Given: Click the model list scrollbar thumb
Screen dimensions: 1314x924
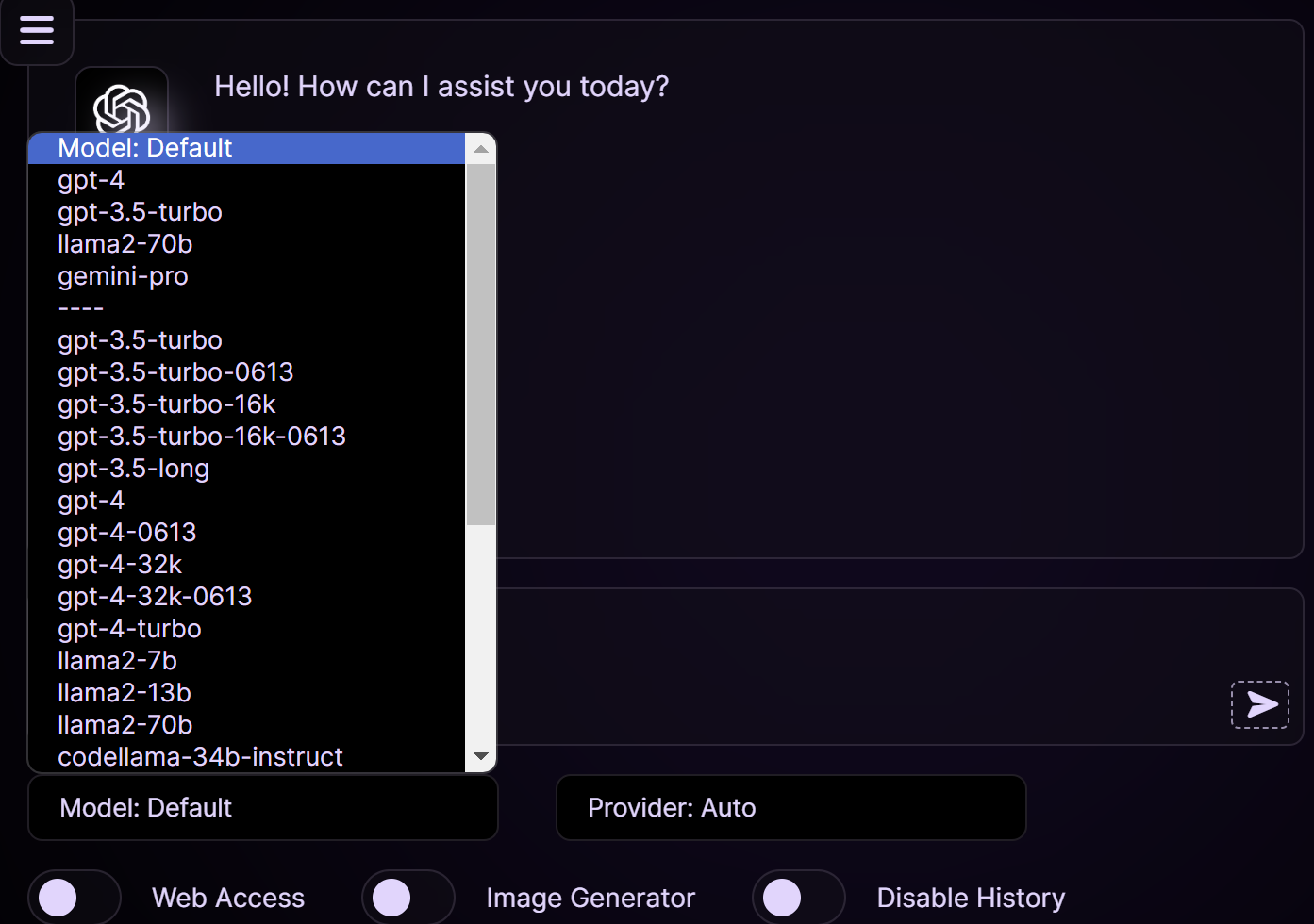Looking at the screenshot, I should click(481, 344).
